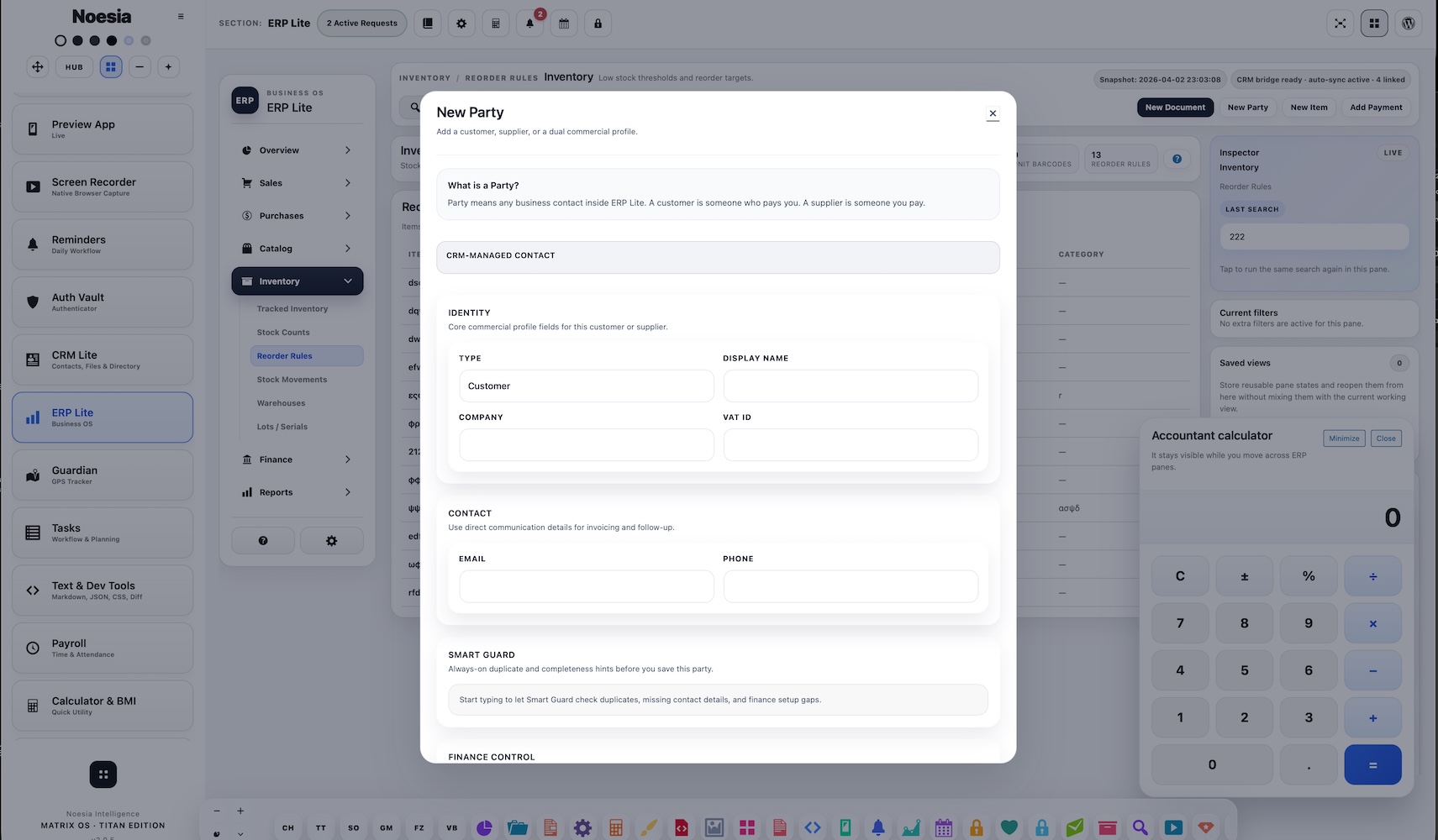This screenshot has width=1438, height=840.
Task: Click the New Document button
Action: click(x=1175, y=108)
